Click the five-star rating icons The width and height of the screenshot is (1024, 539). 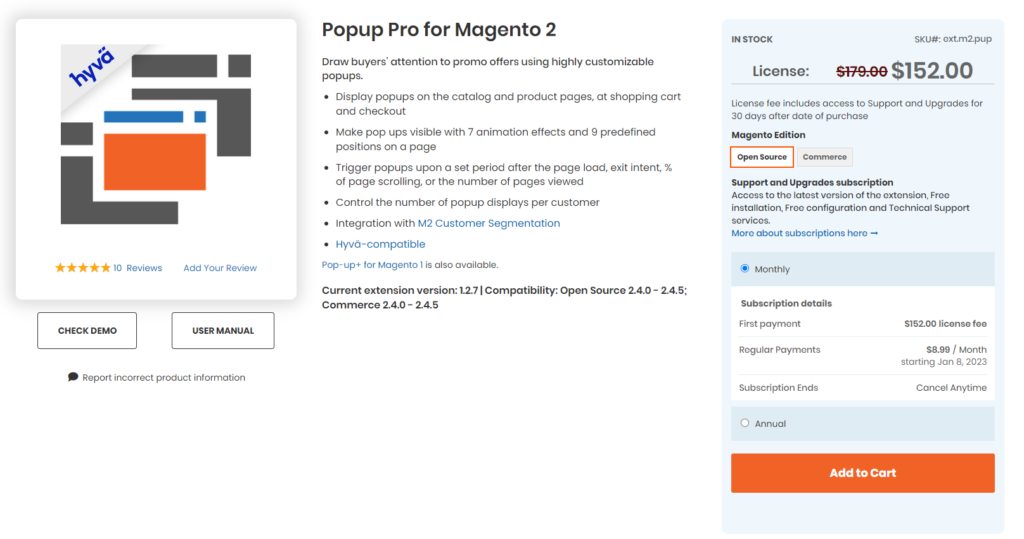coord(82,268)
